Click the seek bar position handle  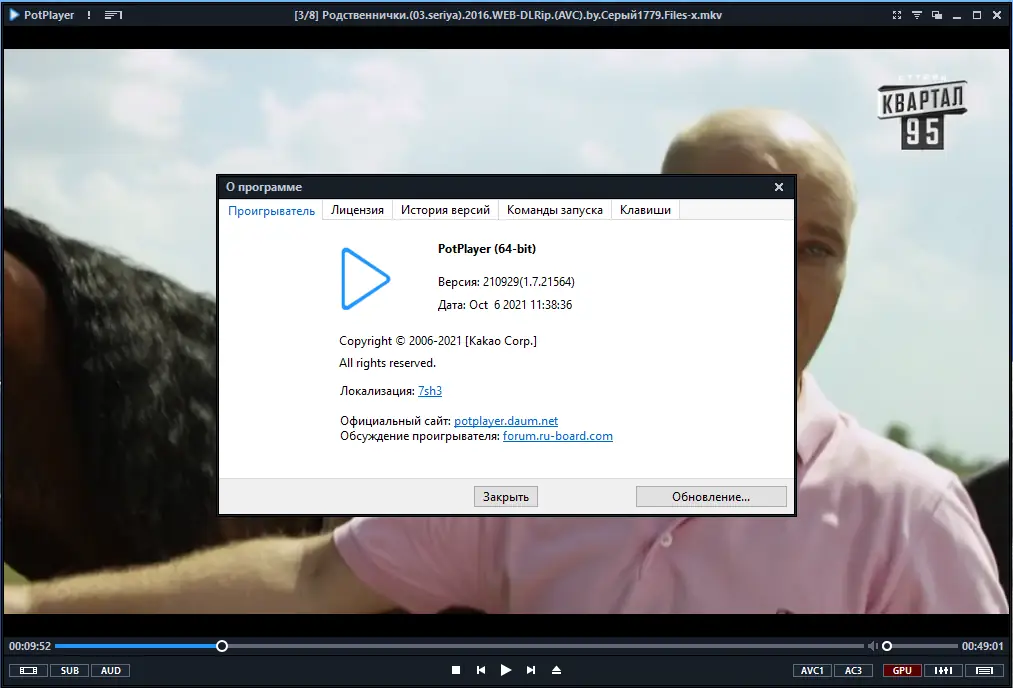[222, 646]
